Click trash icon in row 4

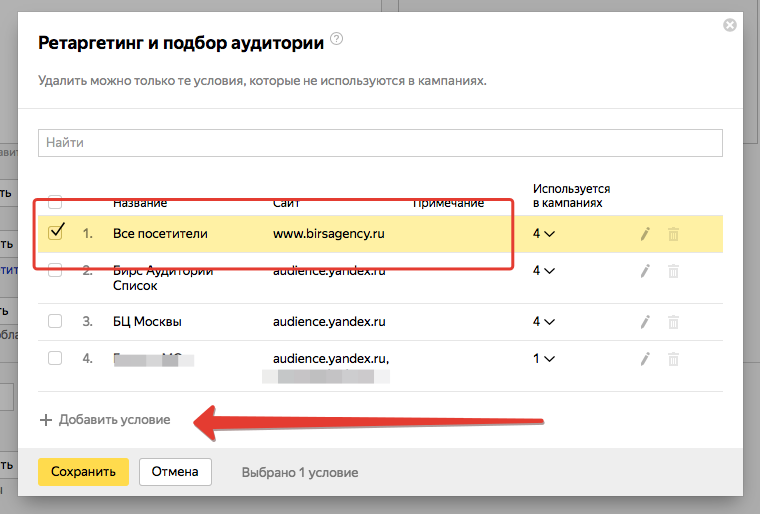click(673, 358)
